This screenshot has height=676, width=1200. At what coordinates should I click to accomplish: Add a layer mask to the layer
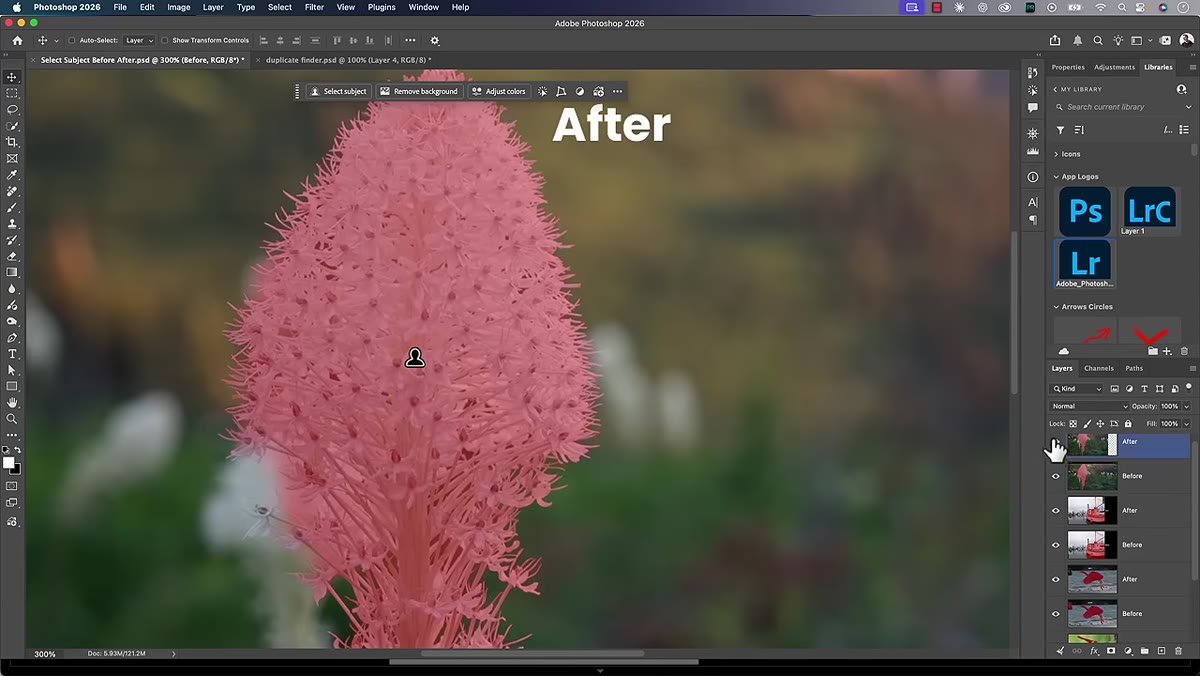(1111, 651)
